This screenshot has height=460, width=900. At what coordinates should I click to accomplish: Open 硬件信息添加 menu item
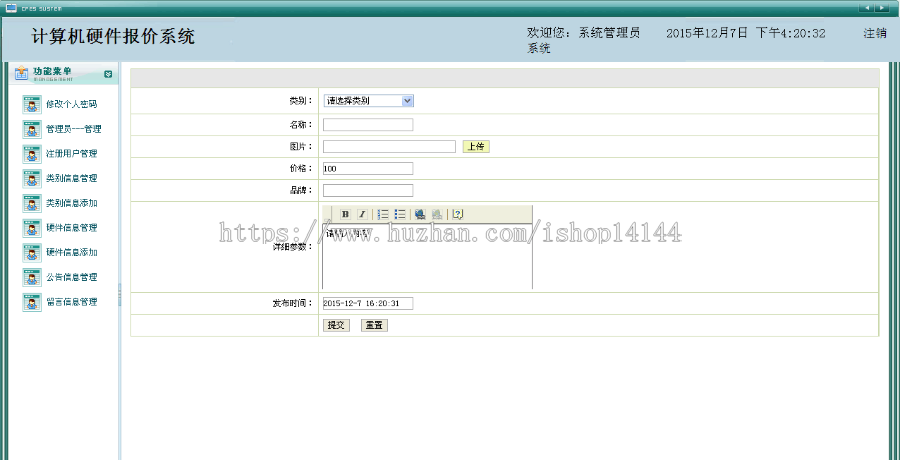click(x=72, y=253)
